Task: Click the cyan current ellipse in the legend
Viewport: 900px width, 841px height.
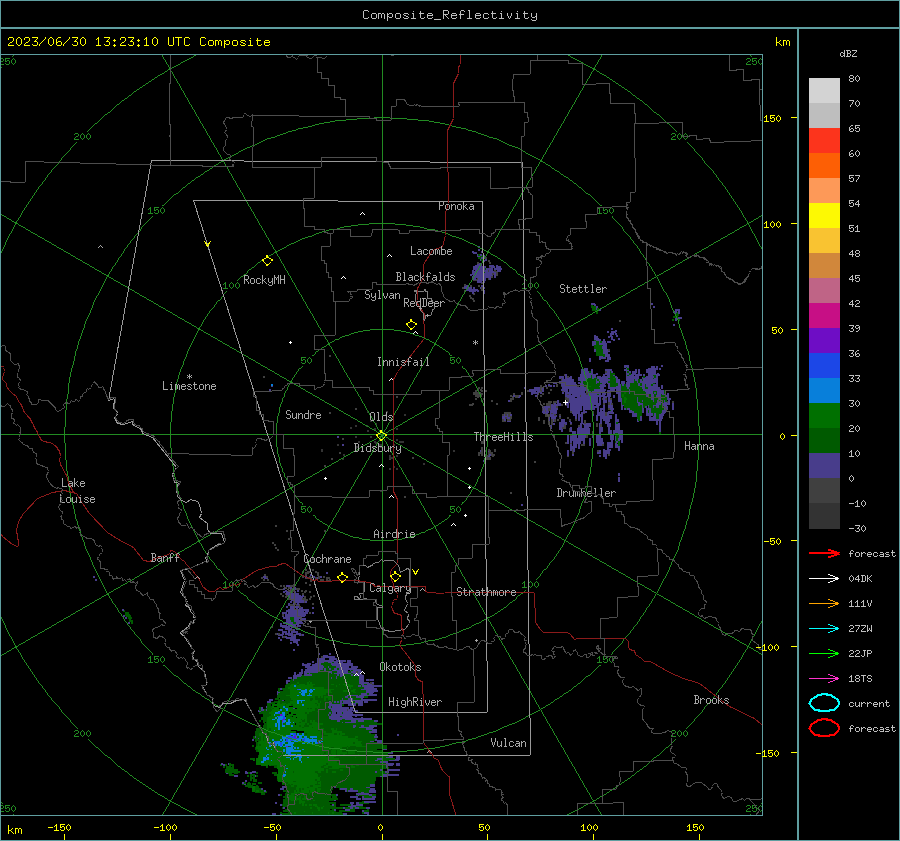Action: [824, 703]
